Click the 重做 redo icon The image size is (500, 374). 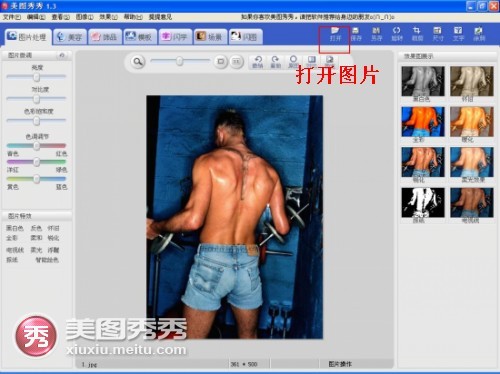pos(275,62)
